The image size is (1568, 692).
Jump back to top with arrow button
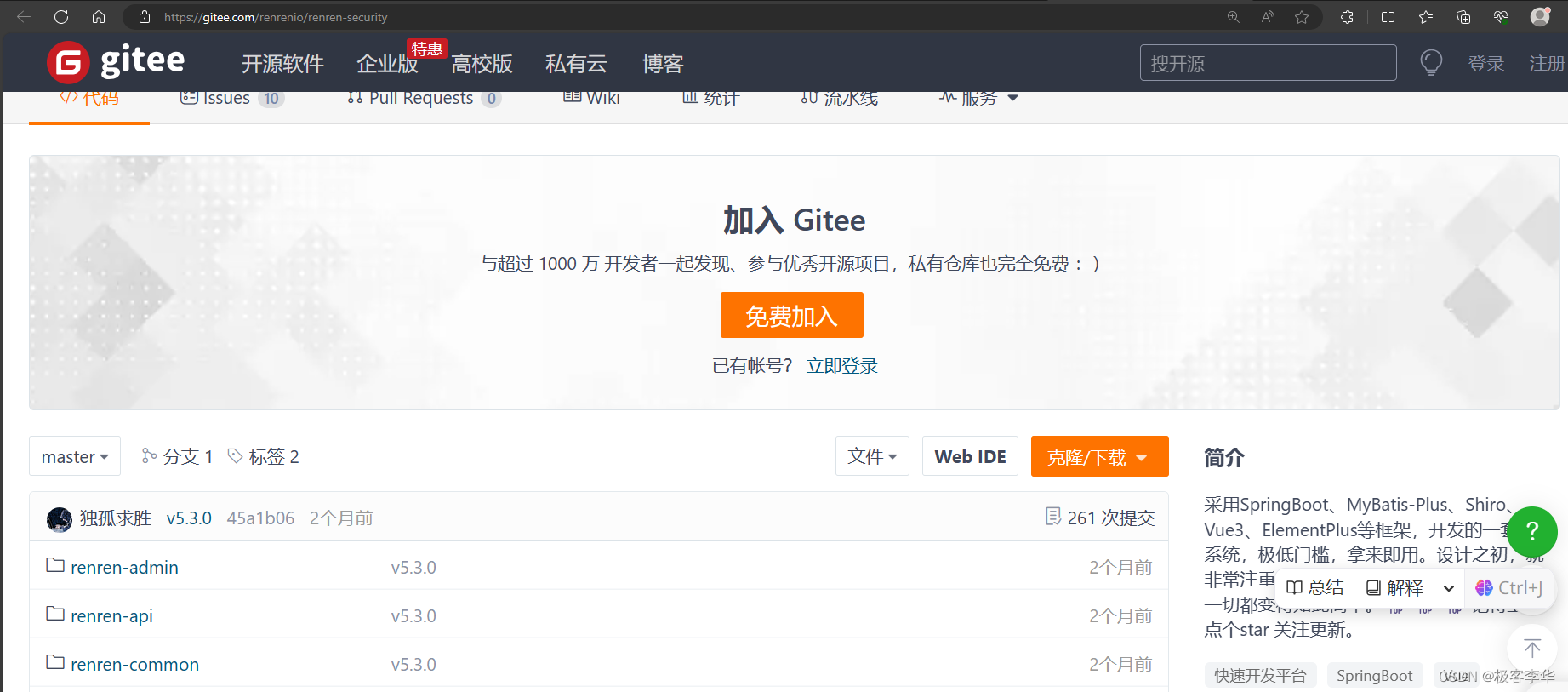1532,649
